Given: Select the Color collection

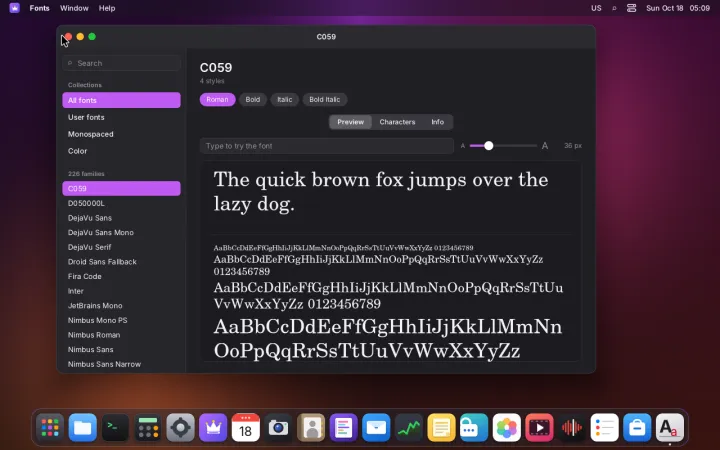Looking at the screenshot, I should pos(121,151).
